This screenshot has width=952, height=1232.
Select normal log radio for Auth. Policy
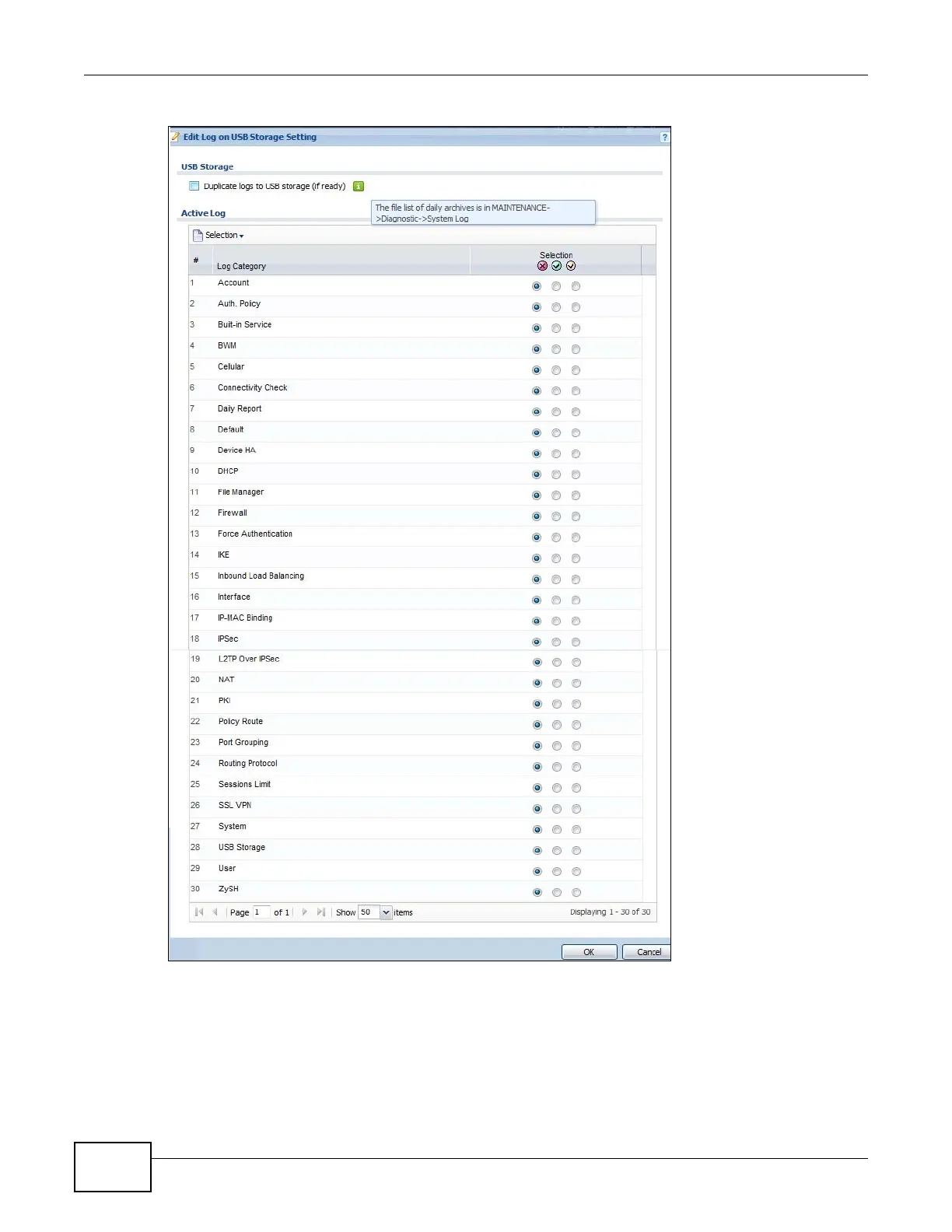(x=556, y=308)
